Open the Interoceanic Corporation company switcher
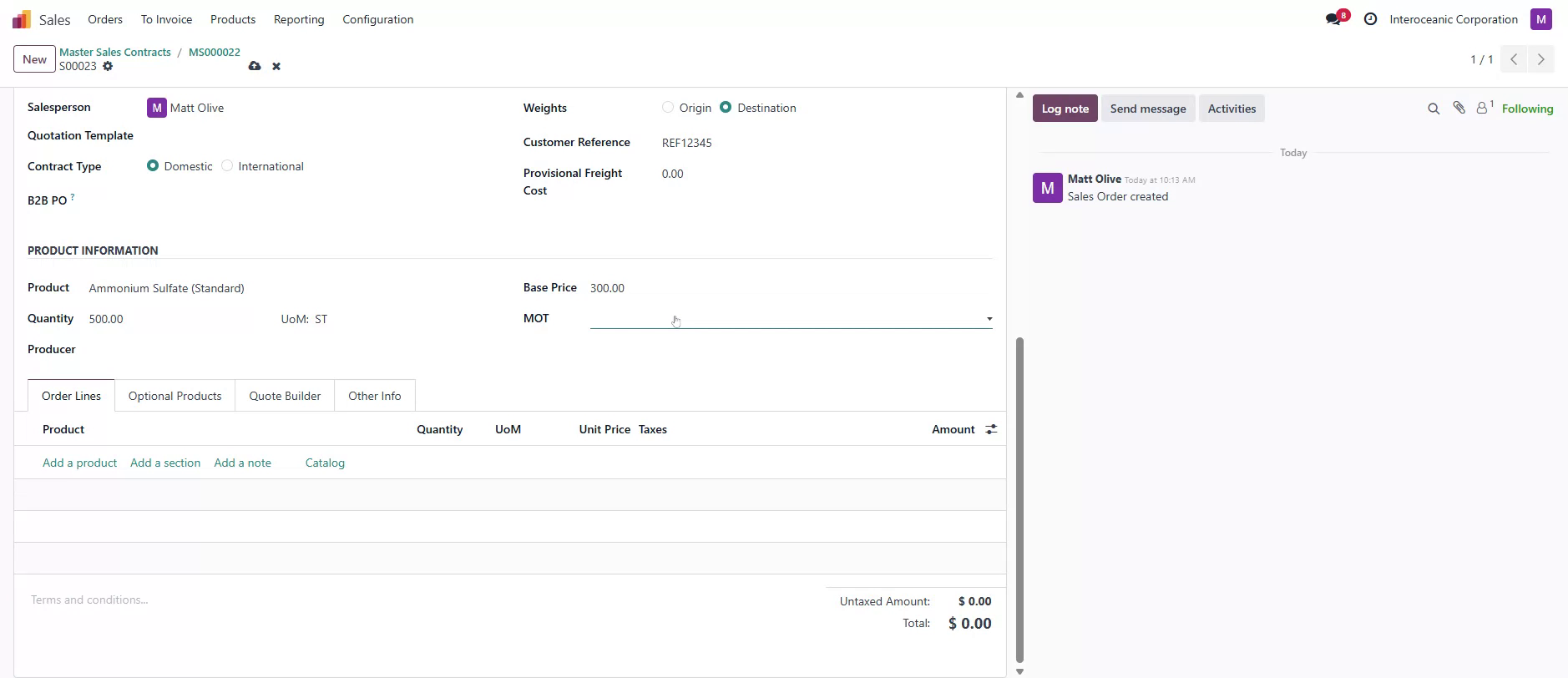The height and width of the screenshot is (678, 1568). point(1454,19)
